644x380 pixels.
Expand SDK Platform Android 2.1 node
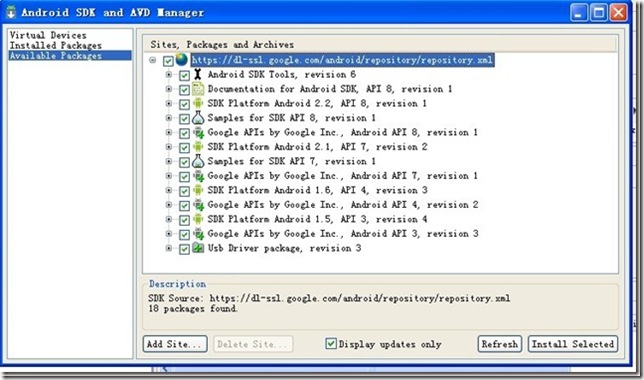[x=169, y=147]
